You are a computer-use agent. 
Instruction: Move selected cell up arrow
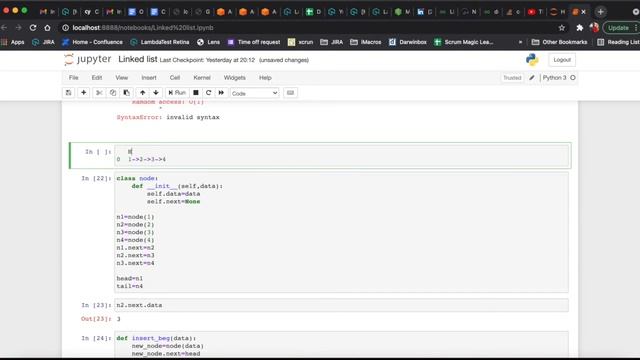point(142,93)
